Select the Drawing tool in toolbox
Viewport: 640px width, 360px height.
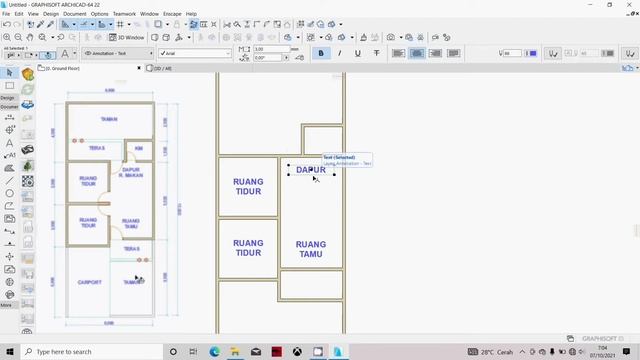[x=9, y=219]
